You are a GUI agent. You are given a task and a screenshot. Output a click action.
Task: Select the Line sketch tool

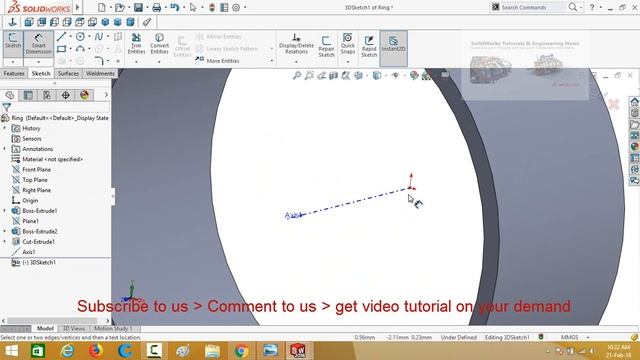pyautogui.click(x=61, y=37)
